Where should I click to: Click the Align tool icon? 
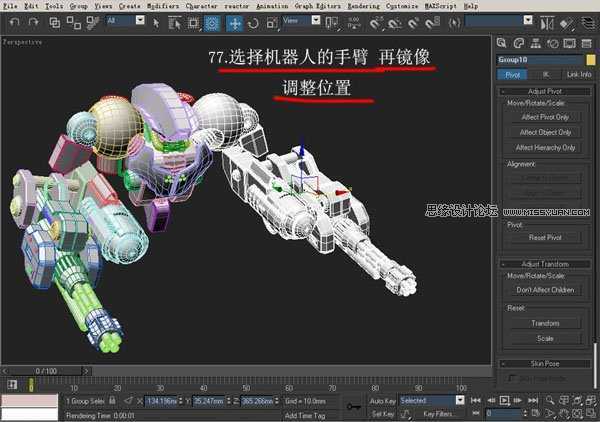coord(566,23)
